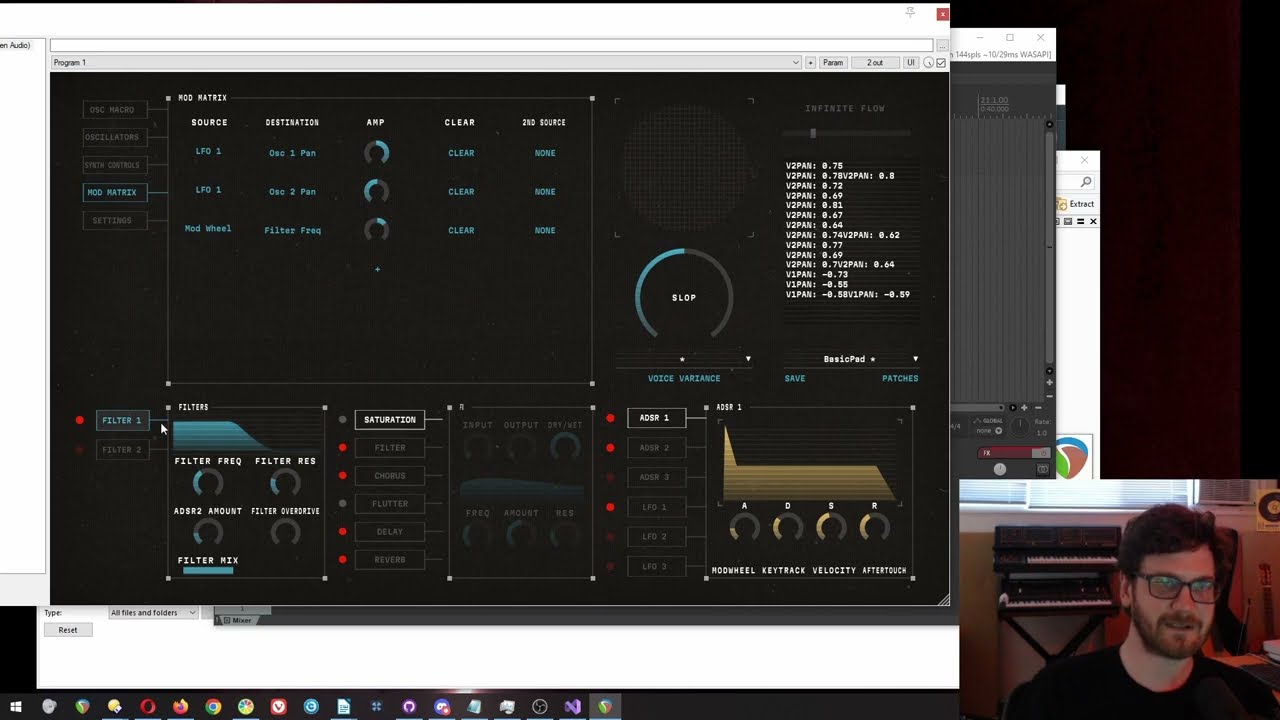1280x720 pixels.
Task: Toggle the Reverb effect enable light
Action: [343, 560]
